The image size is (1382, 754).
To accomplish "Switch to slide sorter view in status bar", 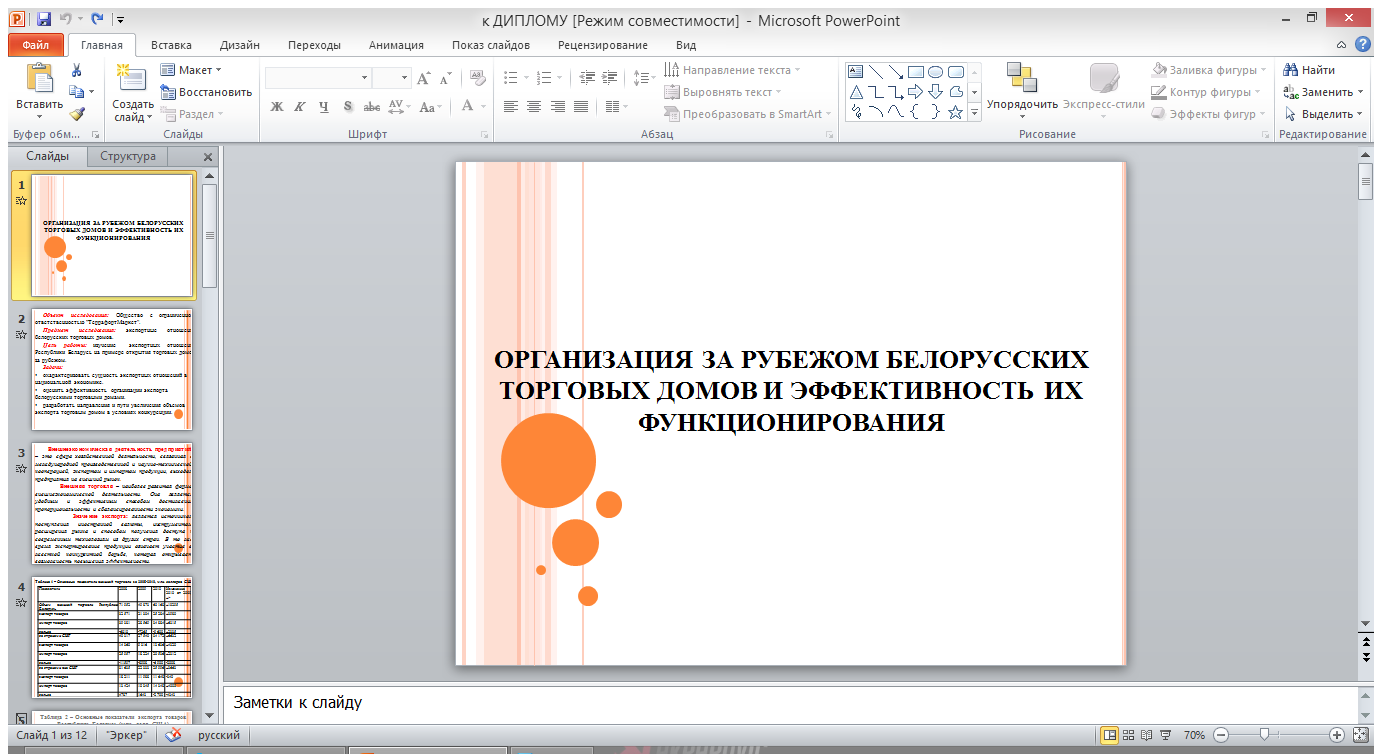I will (1128, 735).
